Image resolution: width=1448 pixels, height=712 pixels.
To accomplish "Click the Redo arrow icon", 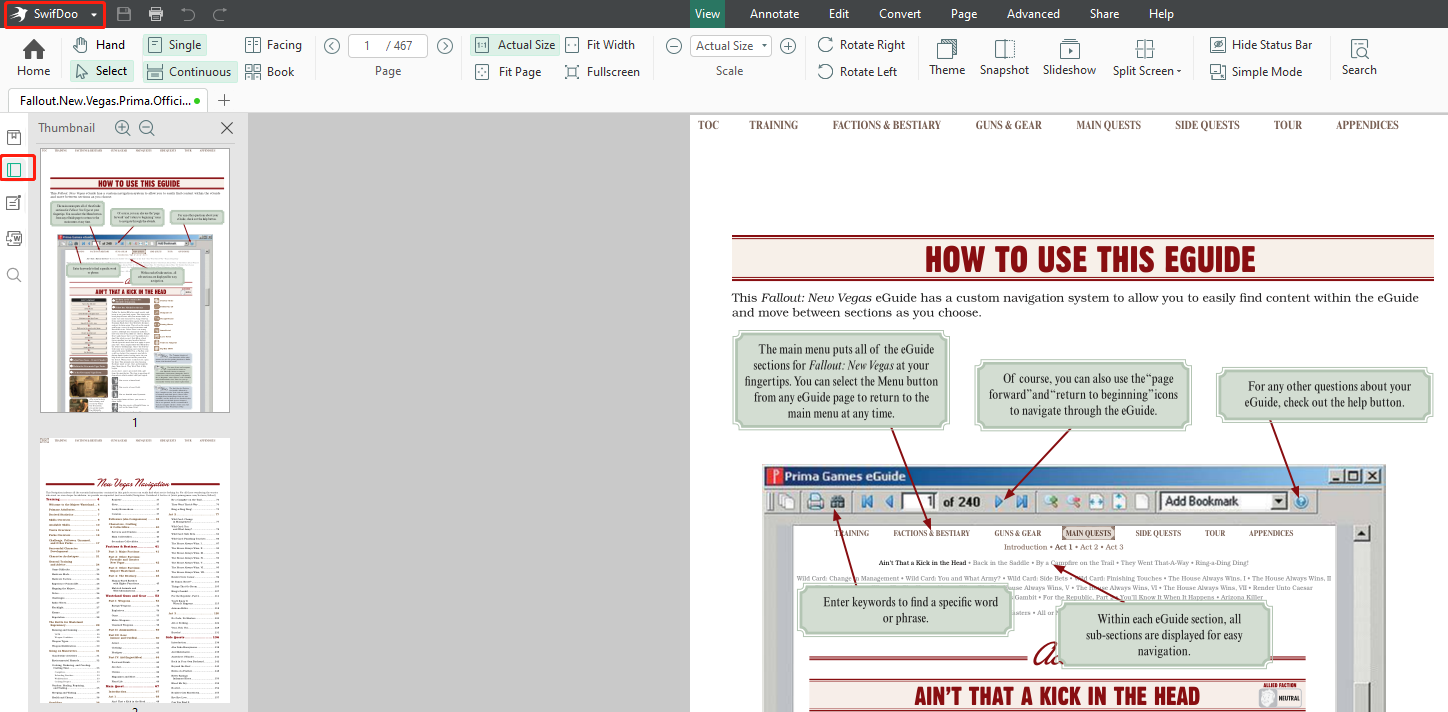I will [220, 14].
